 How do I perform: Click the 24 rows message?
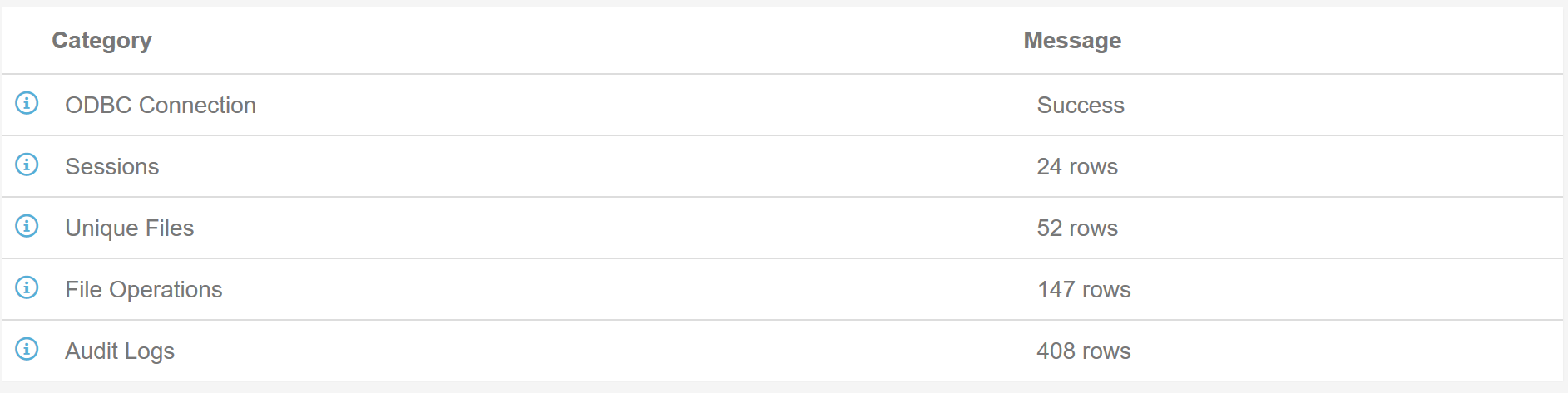click(x=1077, y=167)
